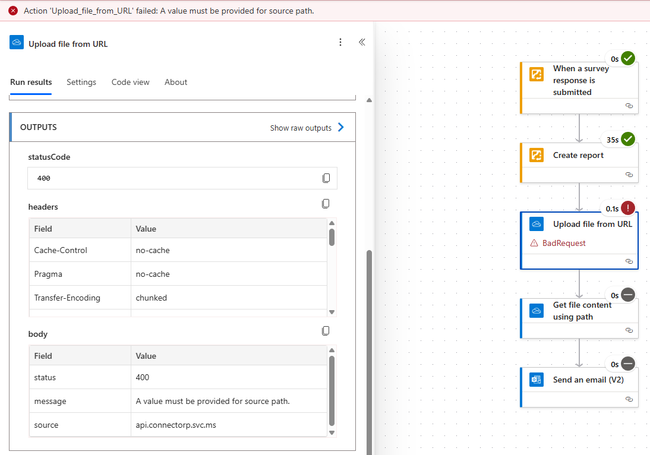Copy the statusCode value
650x455 pixels.
tap(326, 178)
